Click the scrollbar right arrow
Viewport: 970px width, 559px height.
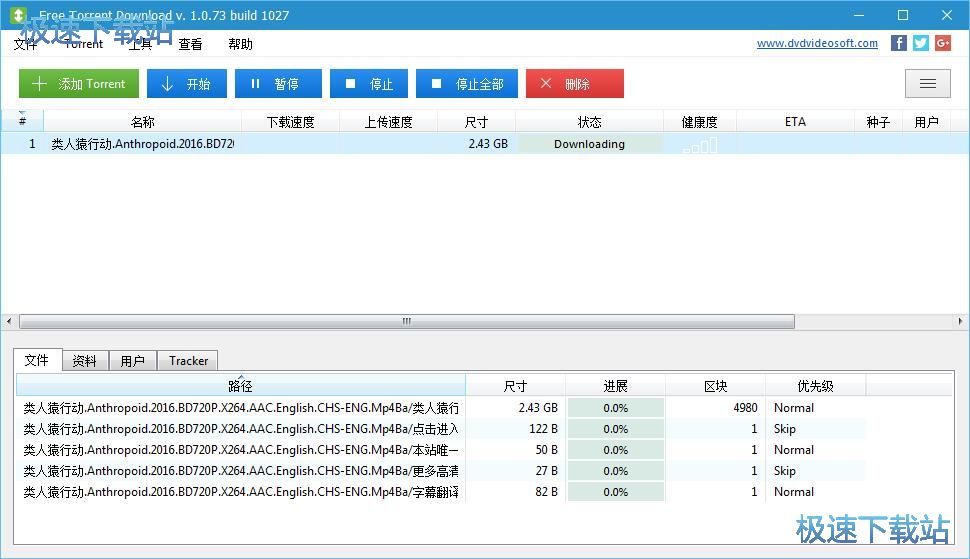960,322
